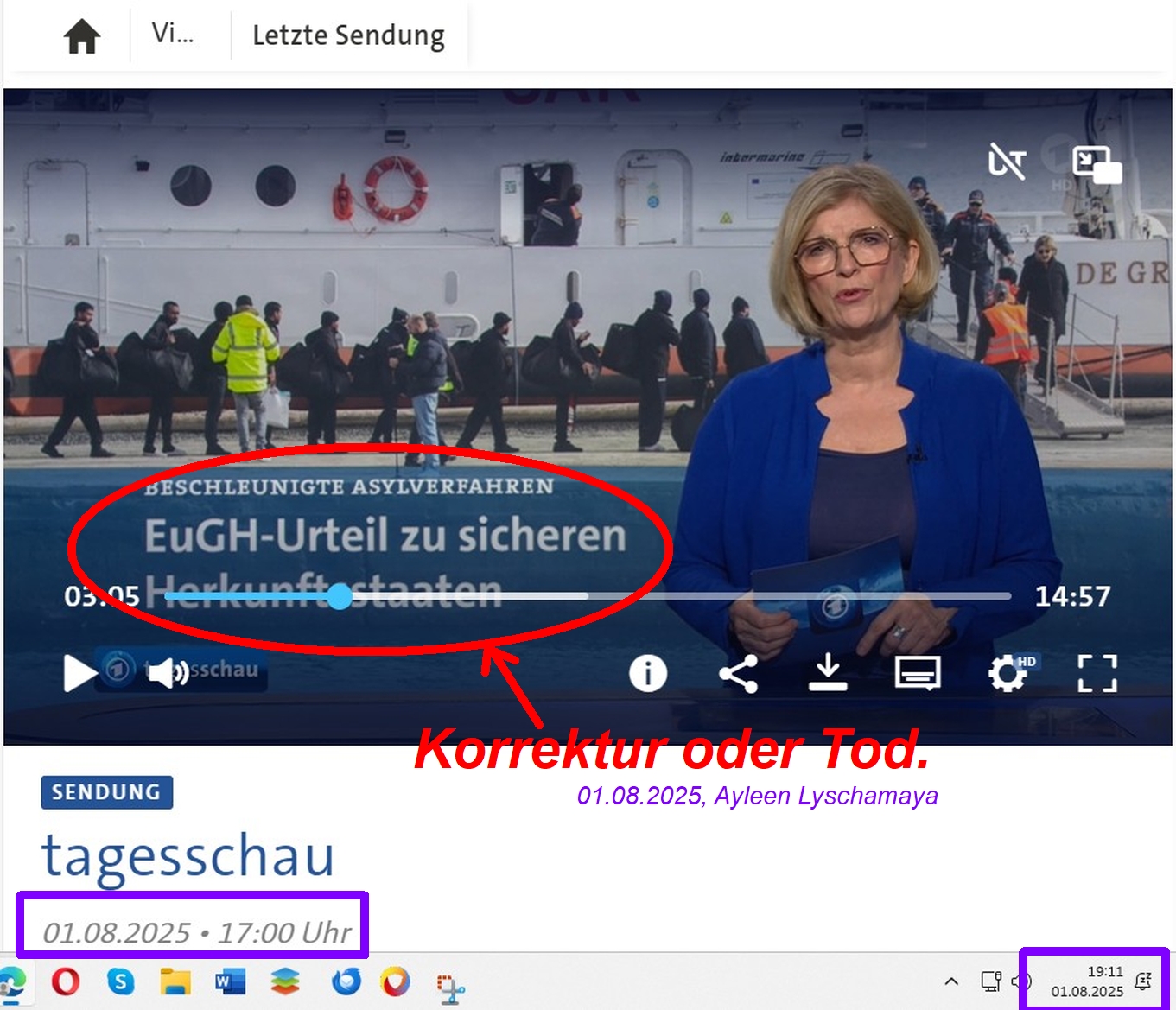Open the video info icon
1176x1010 pixels.
point(647,673)
